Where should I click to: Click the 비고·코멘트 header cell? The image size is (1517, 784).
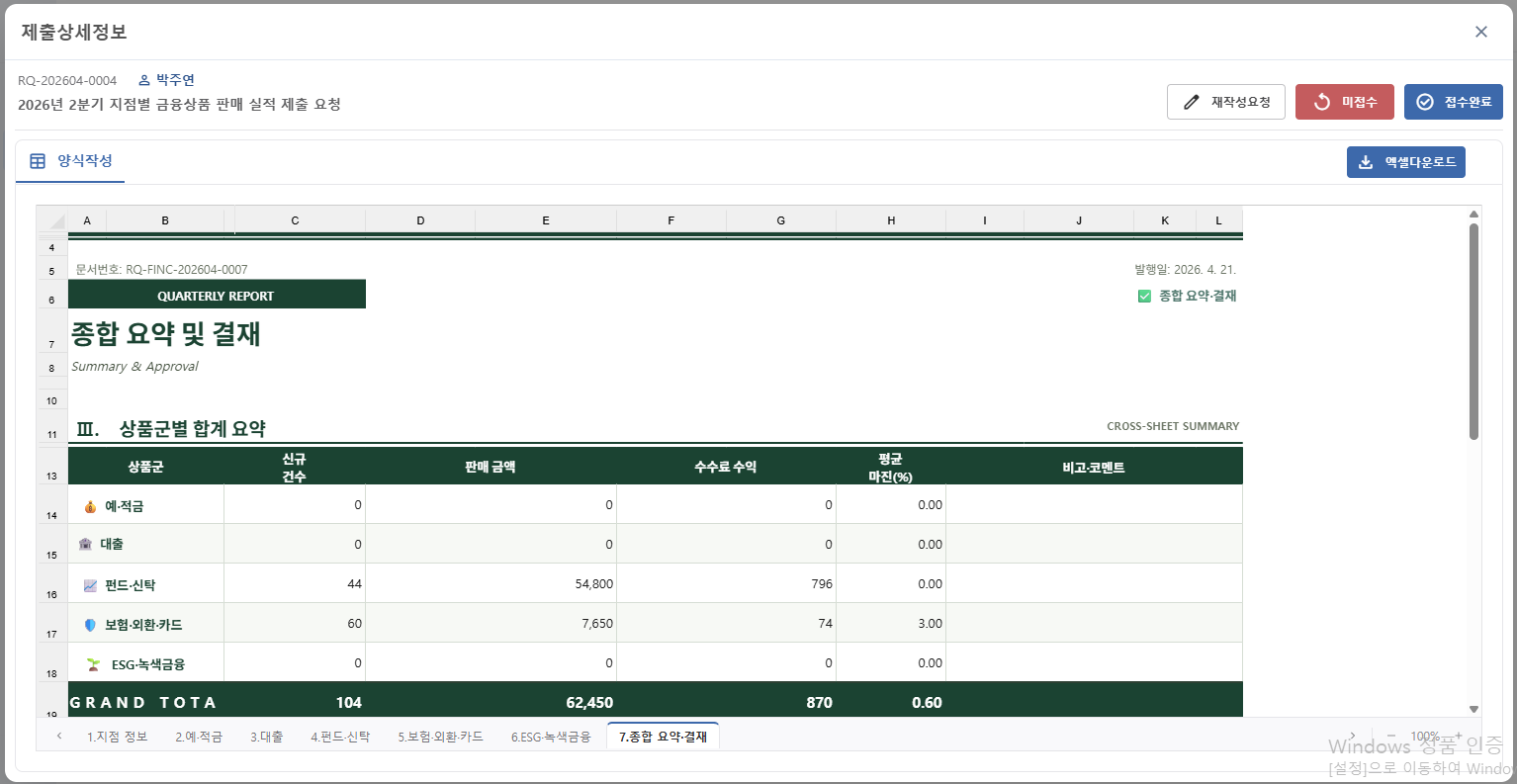tap(1094, 467)
